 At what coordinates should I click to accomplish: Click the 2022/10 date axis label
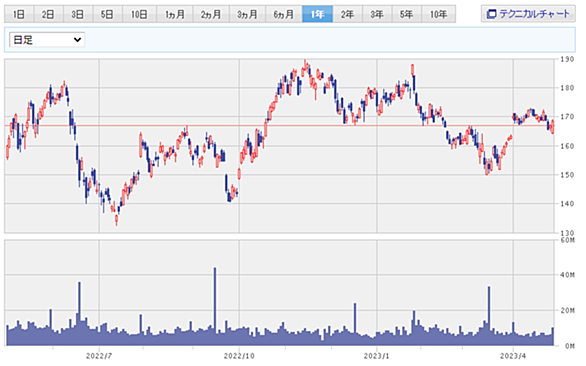click(239, 356)
